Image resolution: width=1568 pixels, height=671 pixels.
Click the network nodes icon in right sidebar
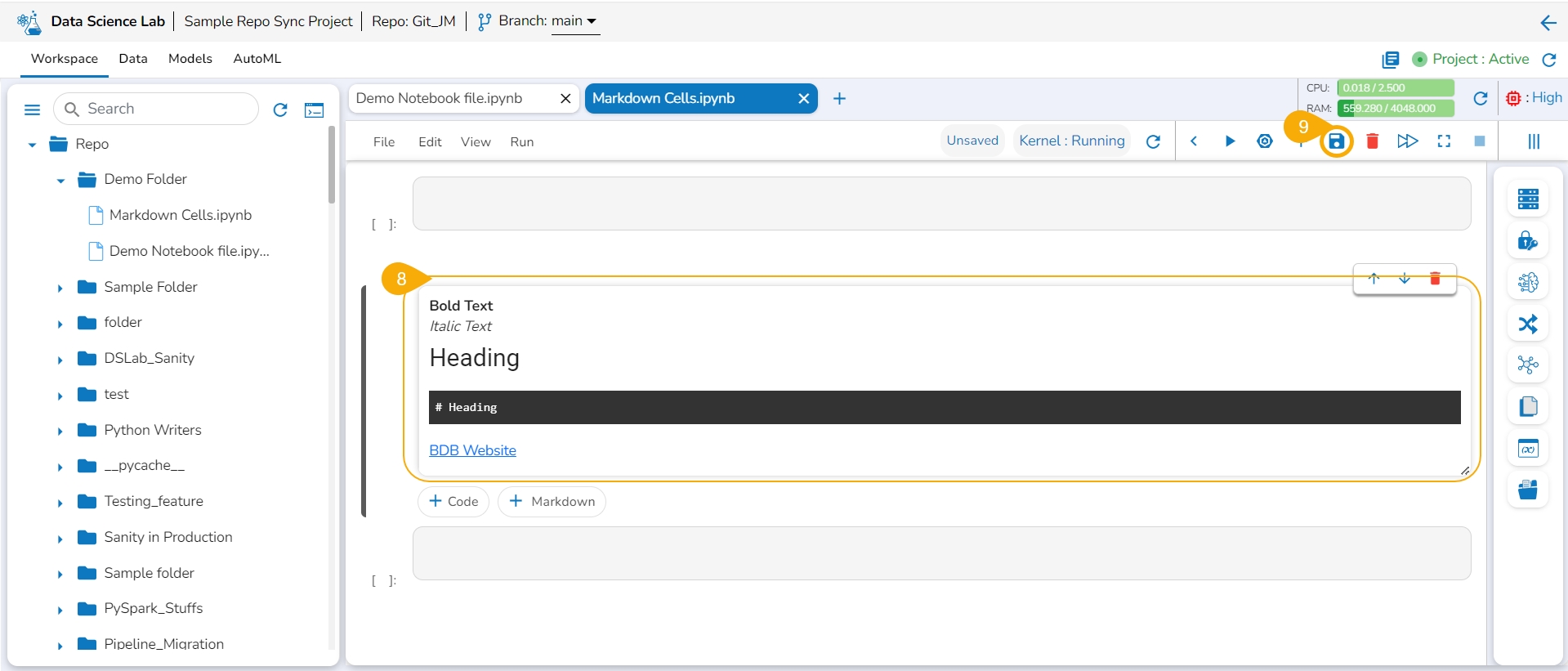pos(1528,365)
